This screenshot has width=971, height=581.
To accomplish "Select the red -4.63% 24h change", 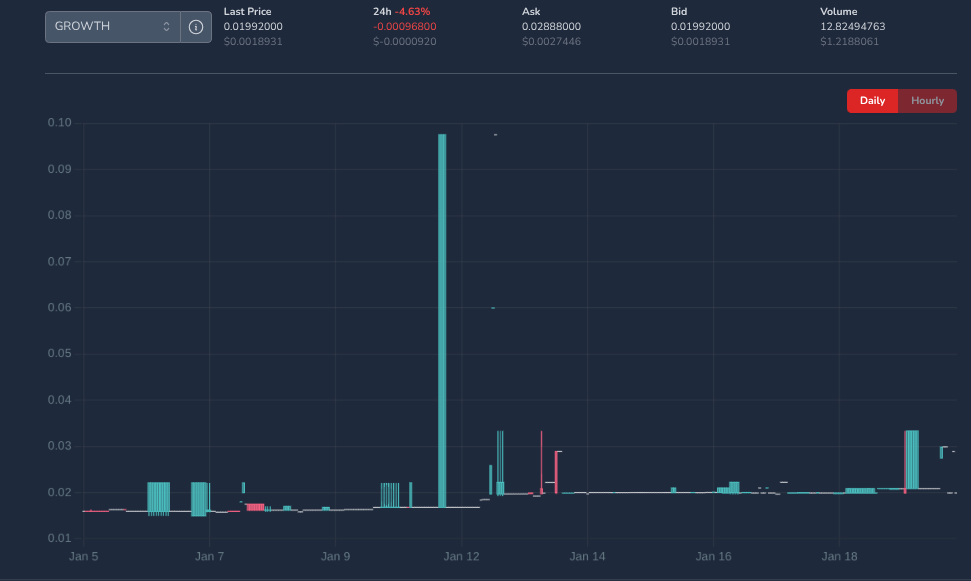I will click(x=413, y=12).
